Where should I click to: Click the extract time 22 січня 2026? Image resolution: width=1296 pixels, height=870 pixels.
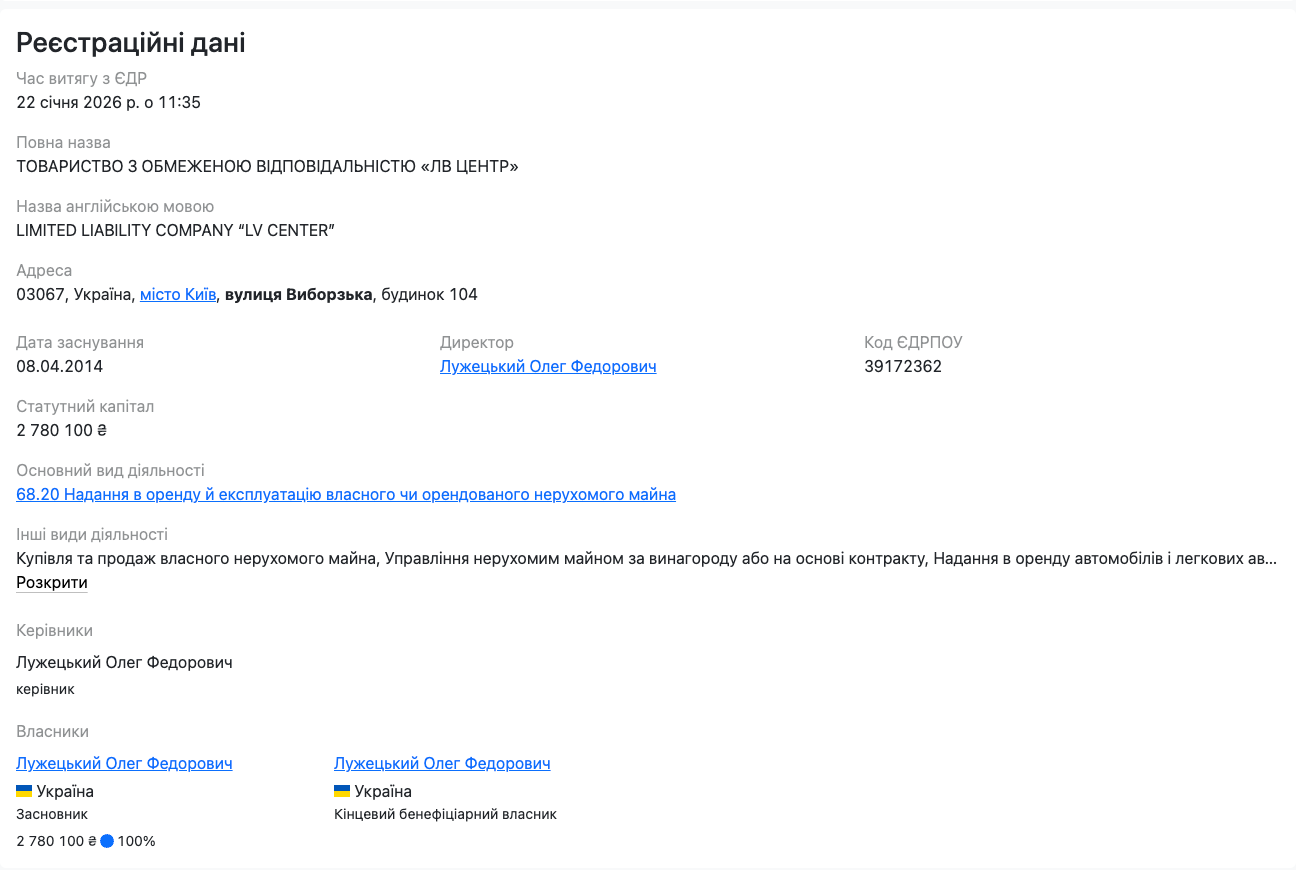(x=108, y=103)
